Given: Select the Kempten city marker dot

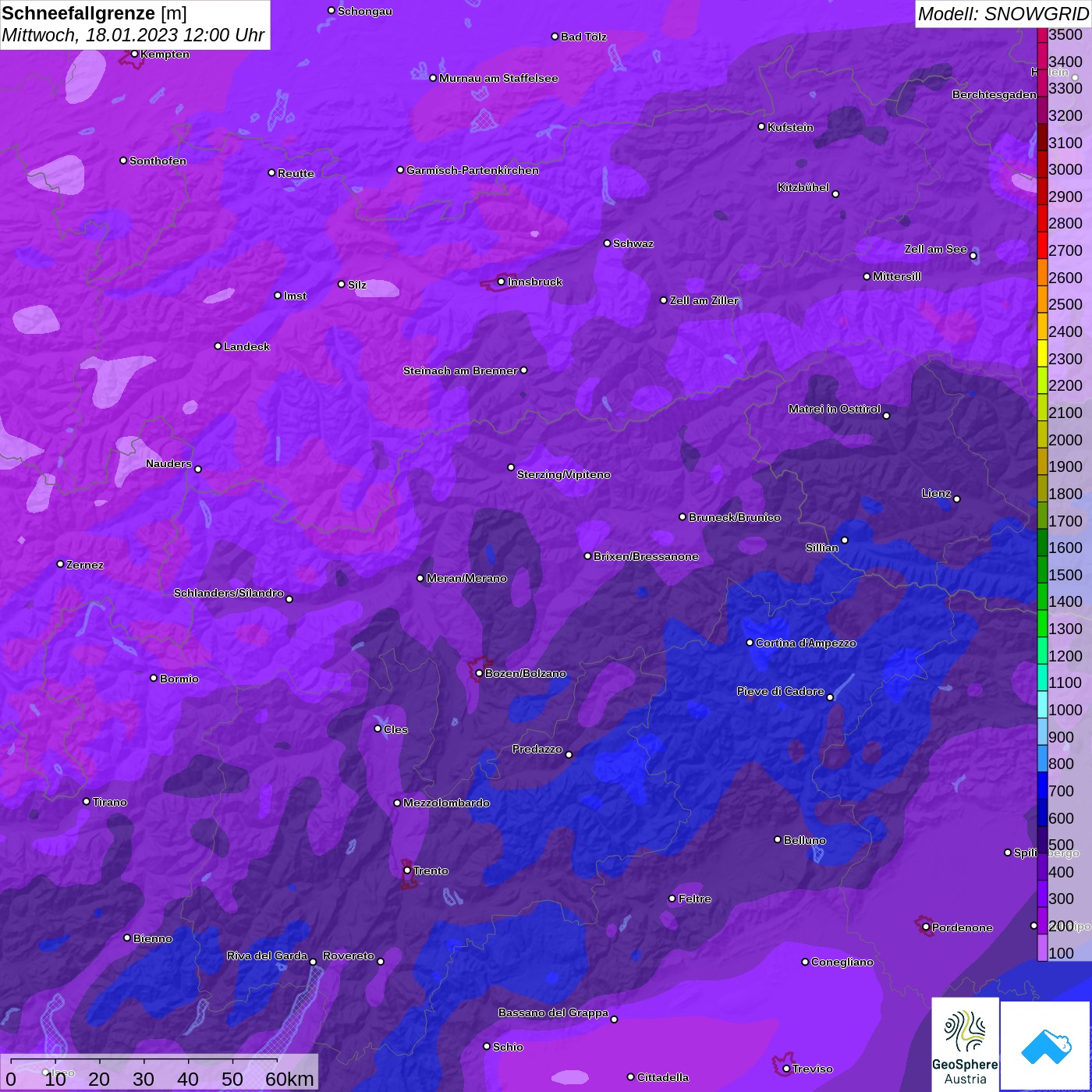Looking at the screenshot, I should [x=134, y=54].
